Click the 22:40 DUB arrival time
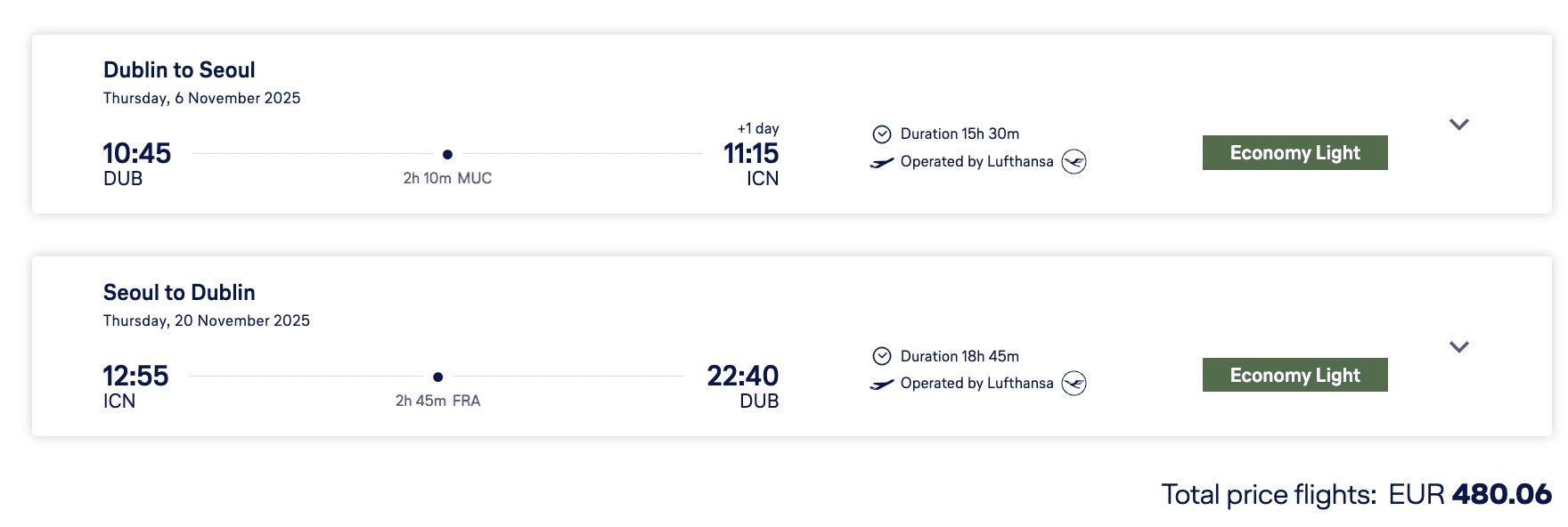1568x527 pixels. coord(742,376)
